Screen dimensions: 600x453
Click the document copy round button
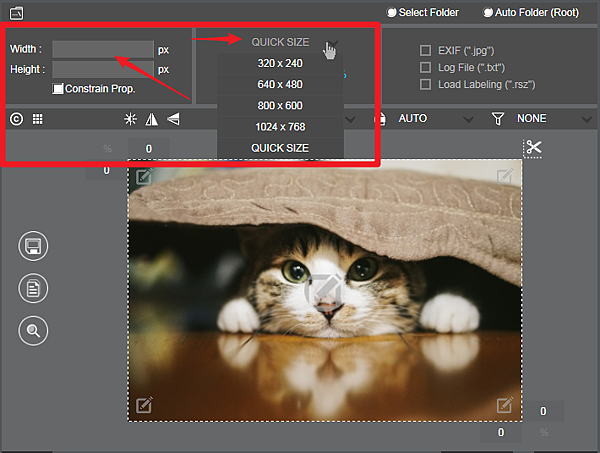pyautogui.click(x=33, y=288)
